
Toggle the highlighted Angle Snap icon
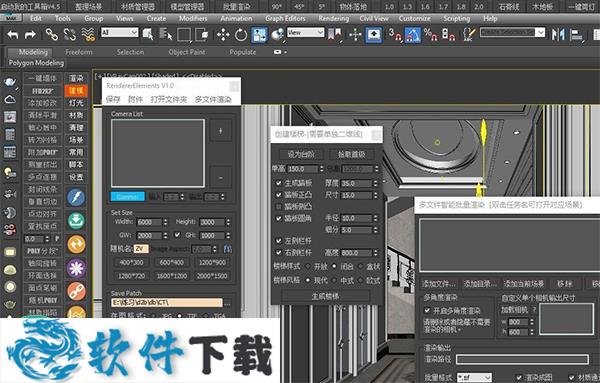pos(413,35)
